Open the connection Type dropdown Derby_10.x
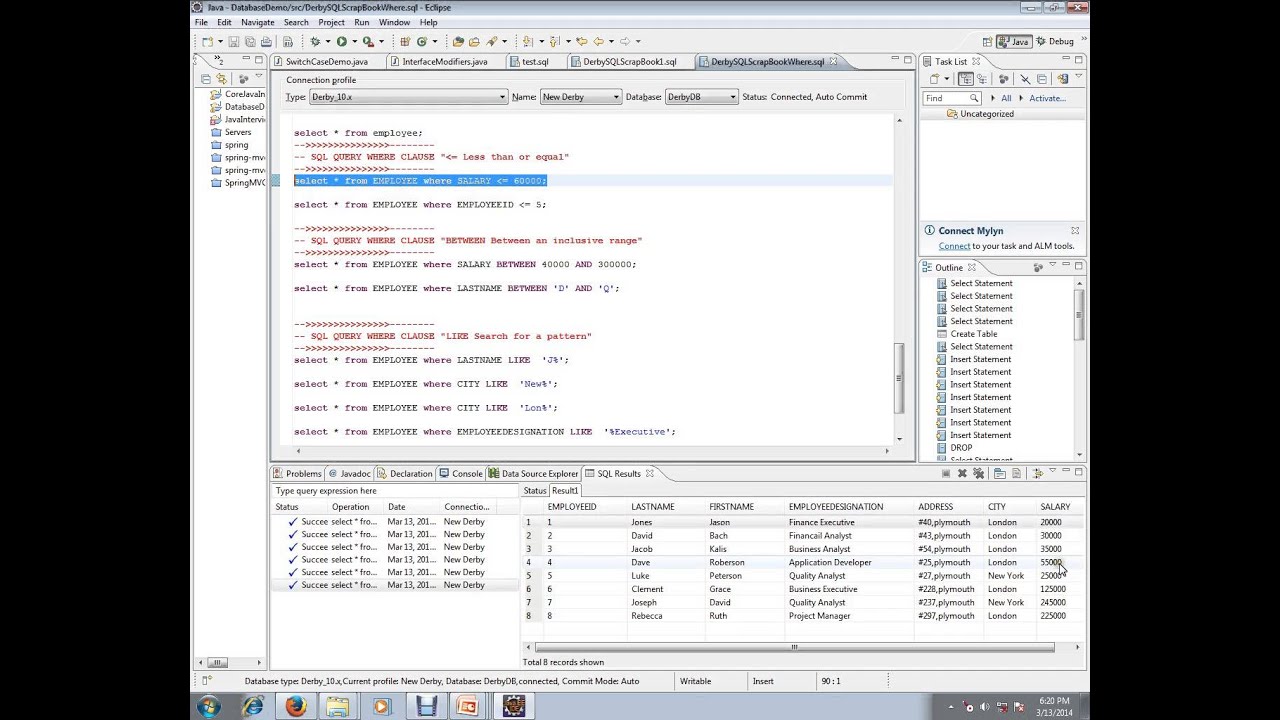Image resolution: width=1280 pixels, height=720 pixels. pos(408,97)
